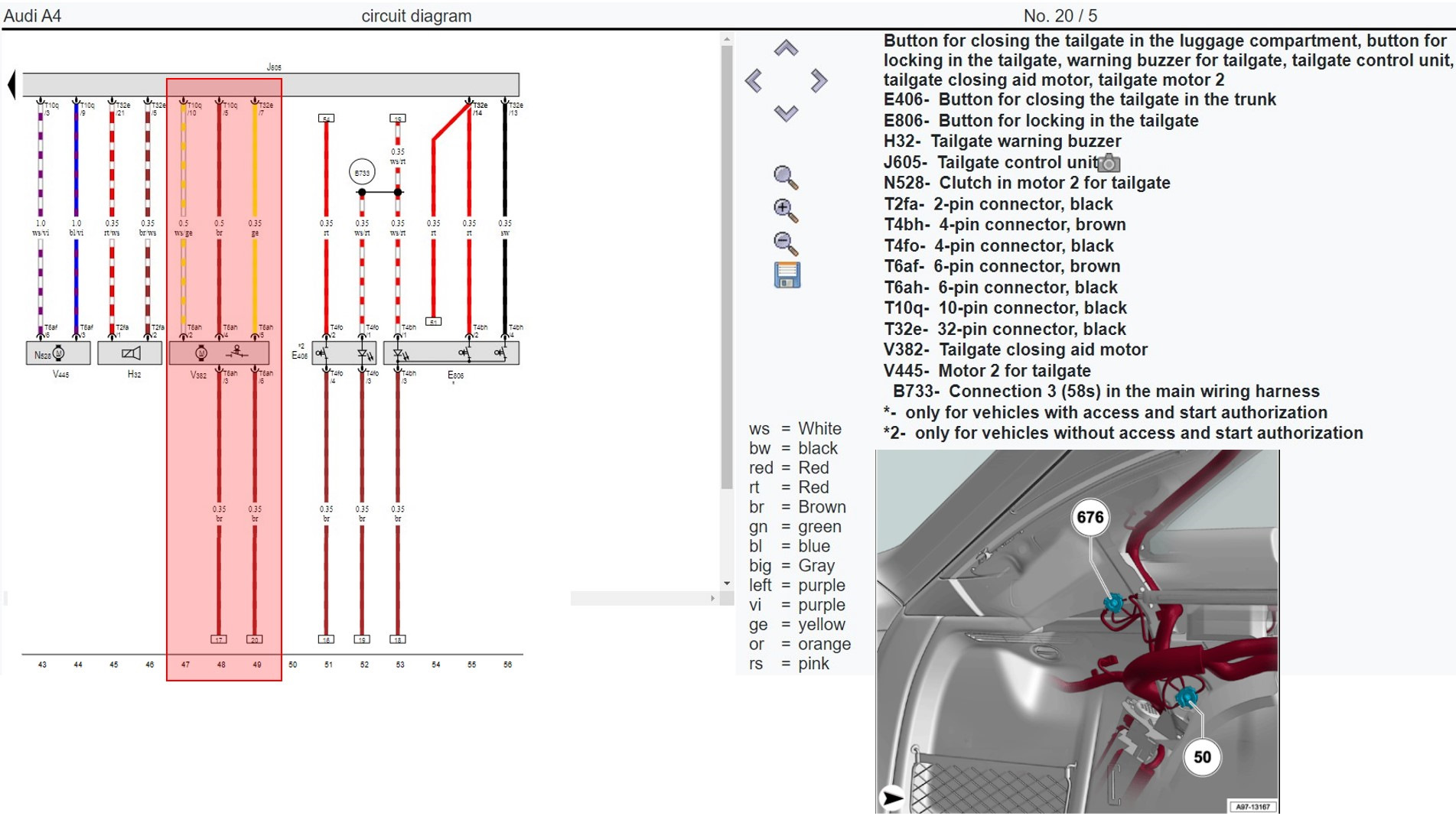The height and width of the screenshot is (816, 1456).
Task: Click reference box 51 on red wire
Action: 433,322
